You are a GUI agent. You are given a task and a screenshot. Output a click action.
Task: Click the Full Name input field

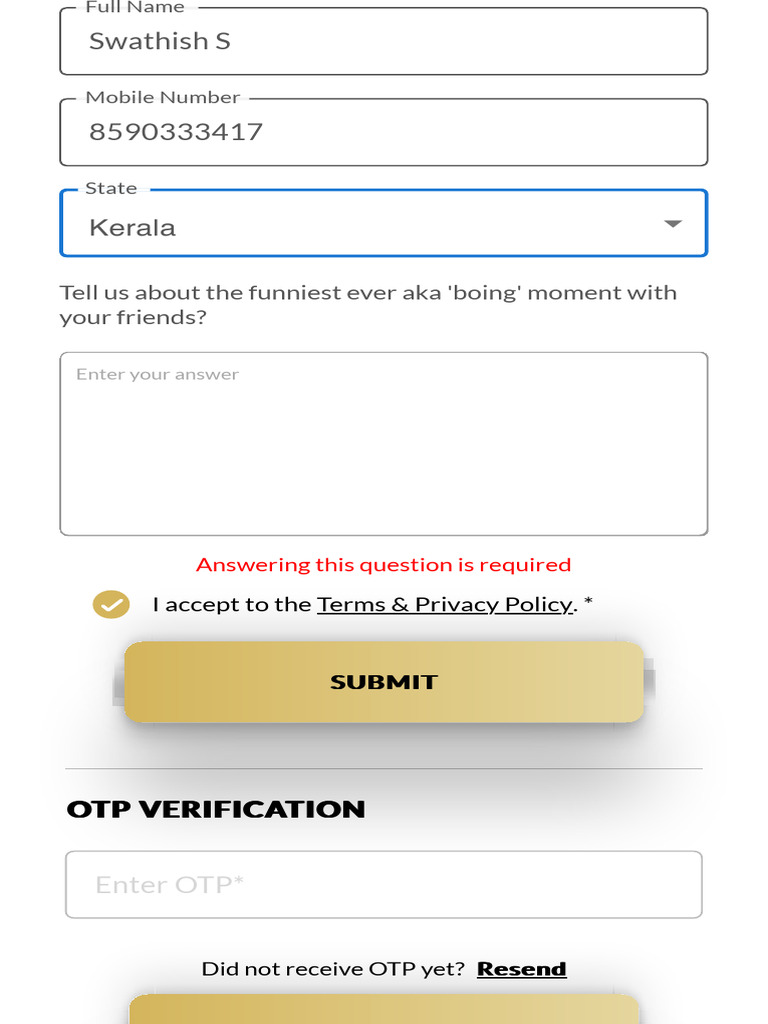tap(383, 42)
